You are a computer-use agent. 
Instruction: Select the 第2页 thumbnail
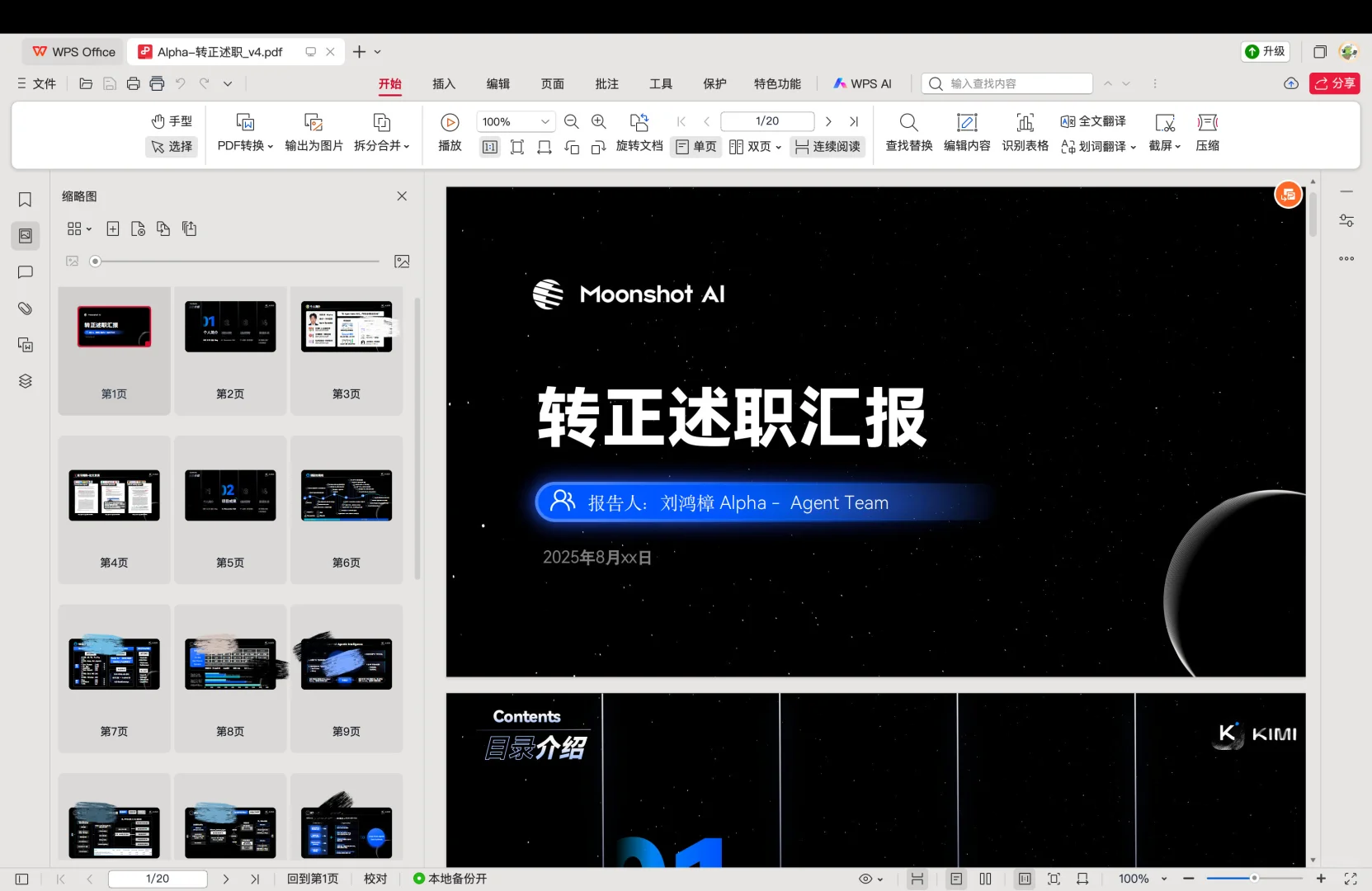(230, 351)
